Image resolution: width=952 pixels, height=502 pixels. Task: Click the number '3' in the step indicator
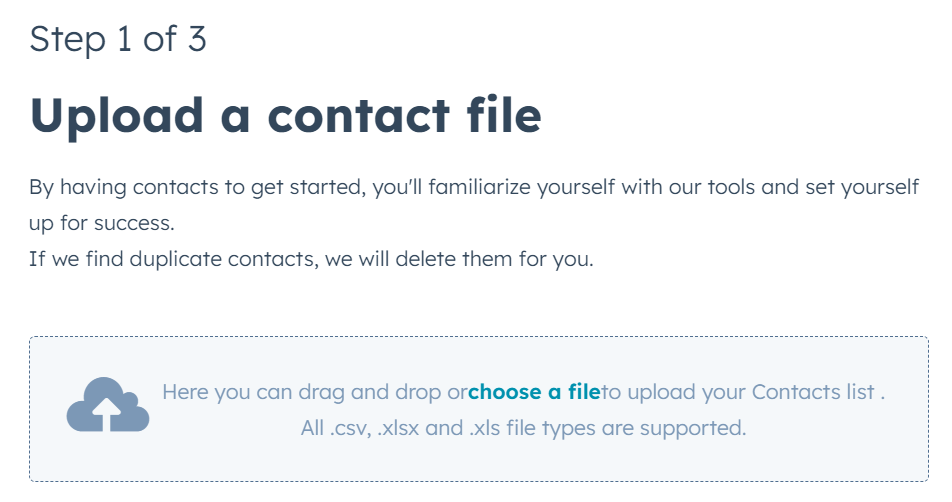pyautogui.click(x=196, y=39)
